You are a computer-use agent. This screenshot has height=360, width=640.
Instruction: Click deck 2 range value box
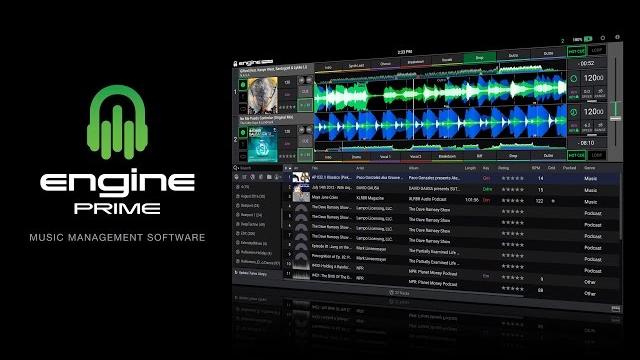click(600, 127)
